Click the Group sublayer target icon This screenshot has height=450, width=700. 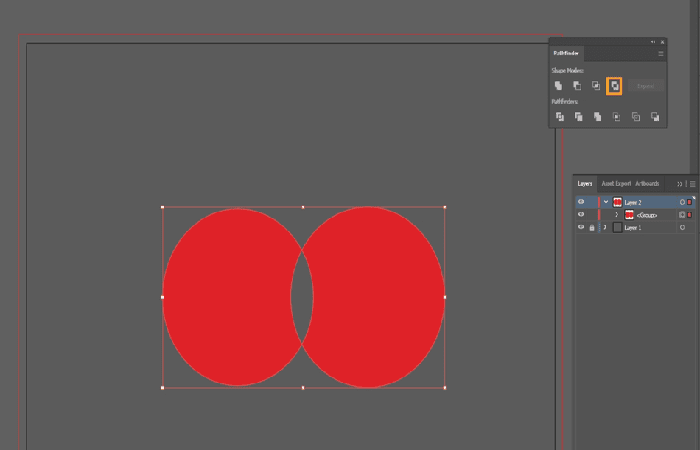pyautogui.click(x=682, y=215)
